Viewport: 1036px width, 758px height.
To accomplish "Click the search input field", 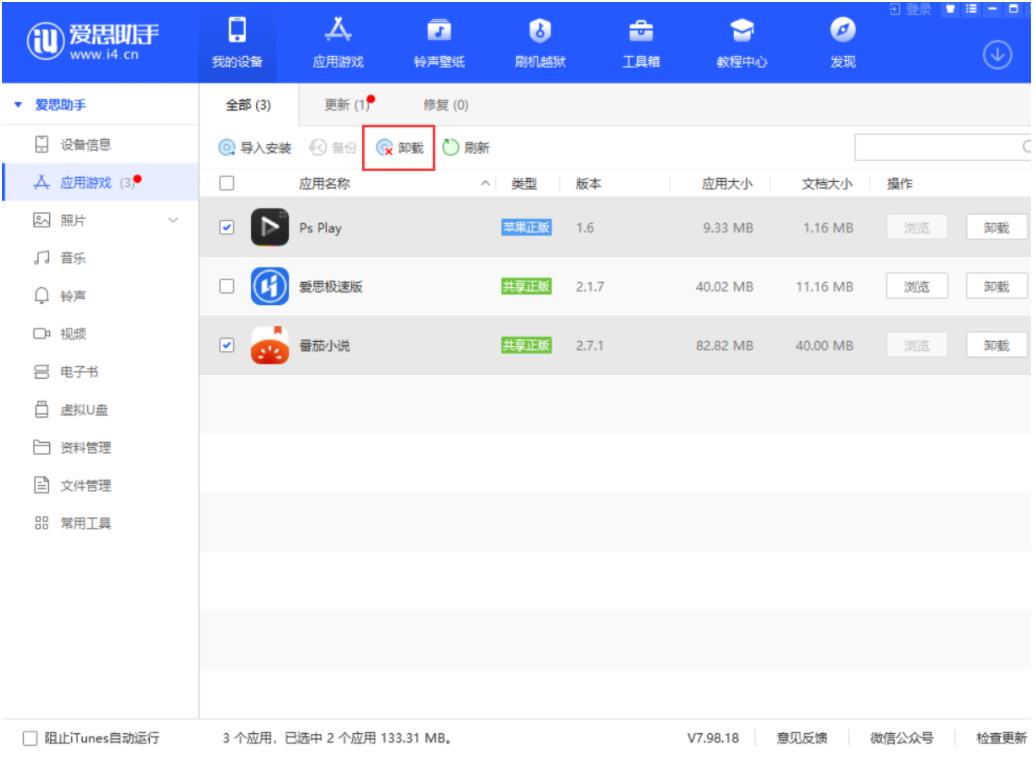I will coord(940,148).
